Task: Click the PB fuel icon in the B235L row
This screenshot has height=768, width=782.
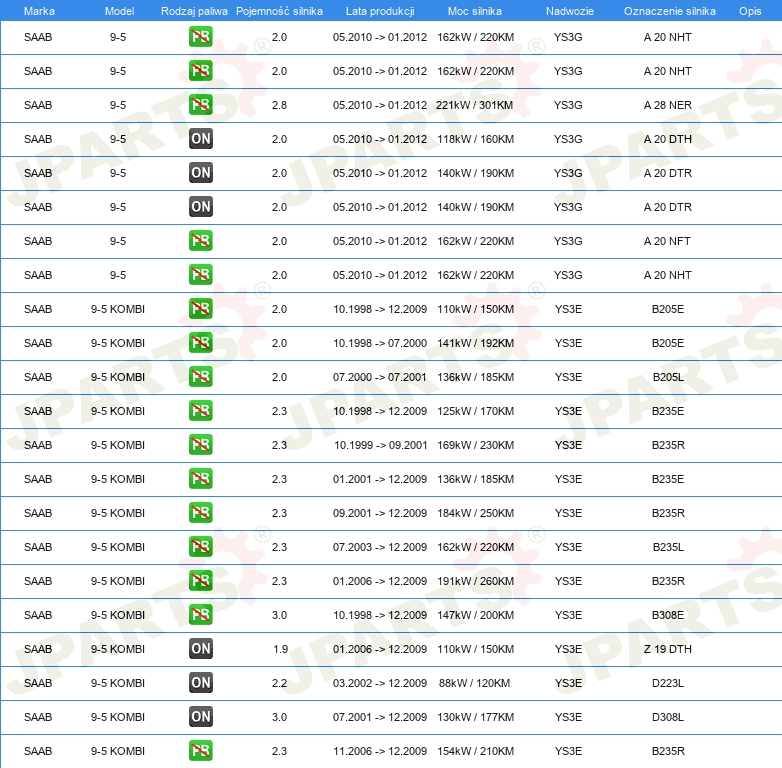Action: pyautogui.click(x=201, y=547)
